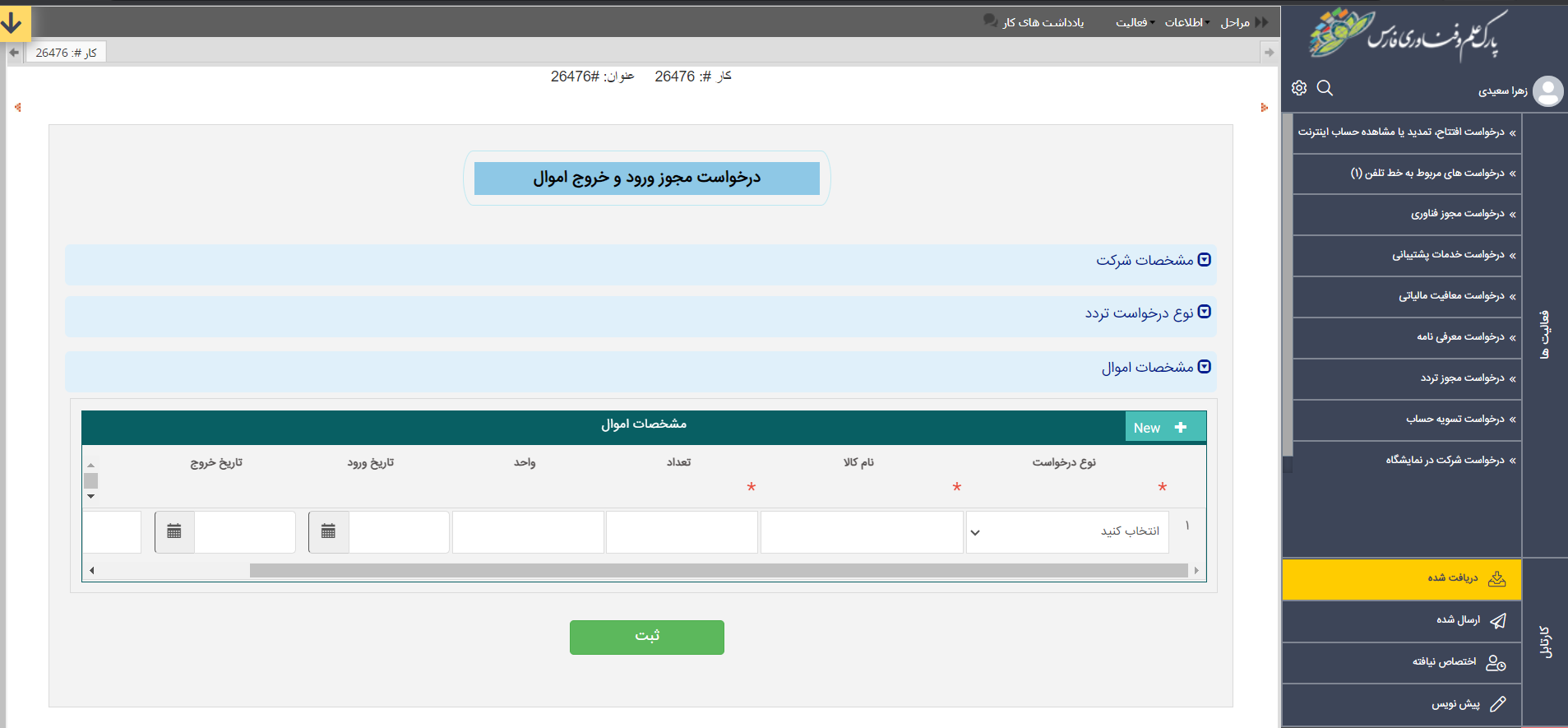Click the yellow down arrow icon
The width and height of the screenshot is (1568, 728).
coord(13,23)
